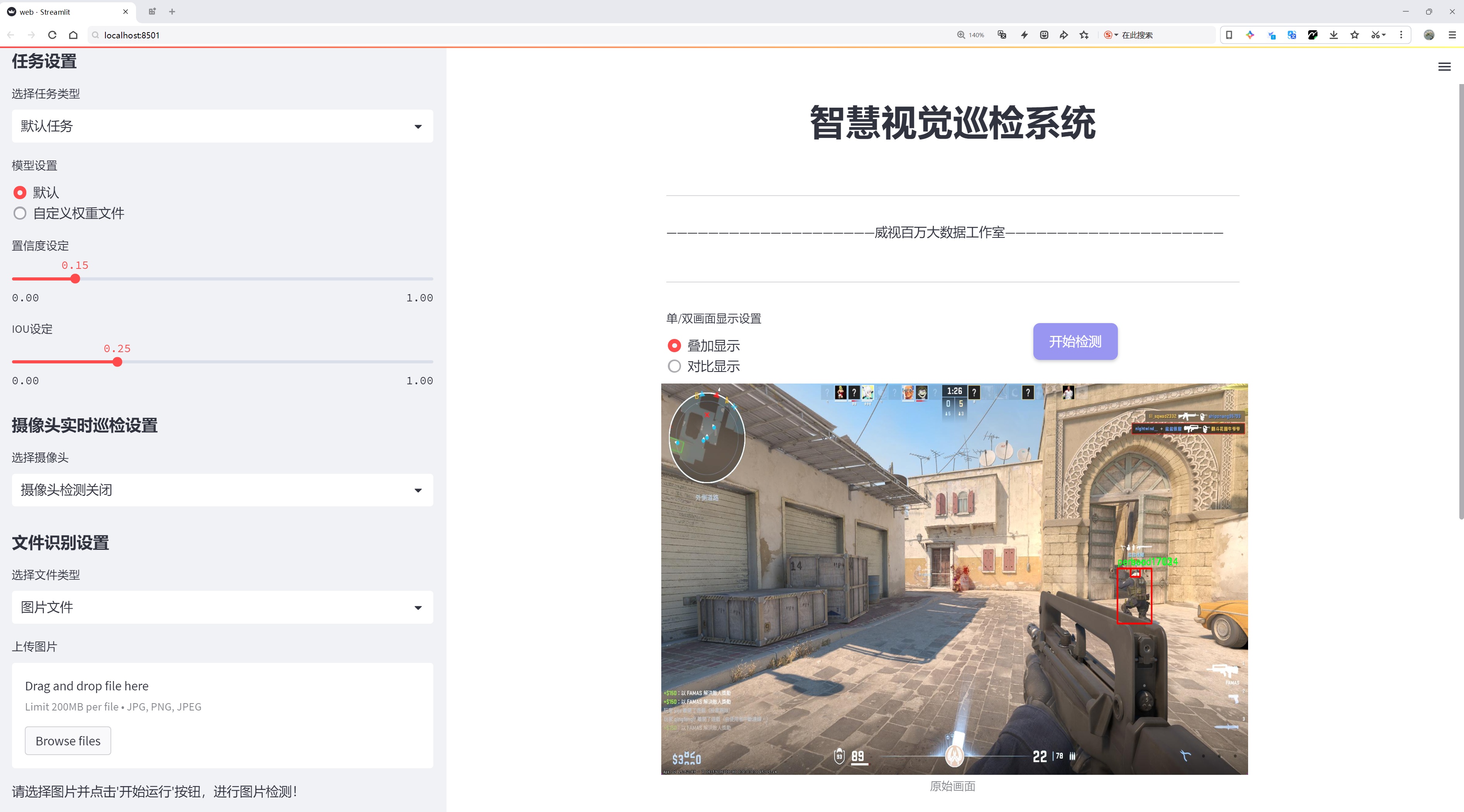Open the browser home page
Viewport: 1464px width, 812px height.
pyautogui.click(x=73, y=35)
